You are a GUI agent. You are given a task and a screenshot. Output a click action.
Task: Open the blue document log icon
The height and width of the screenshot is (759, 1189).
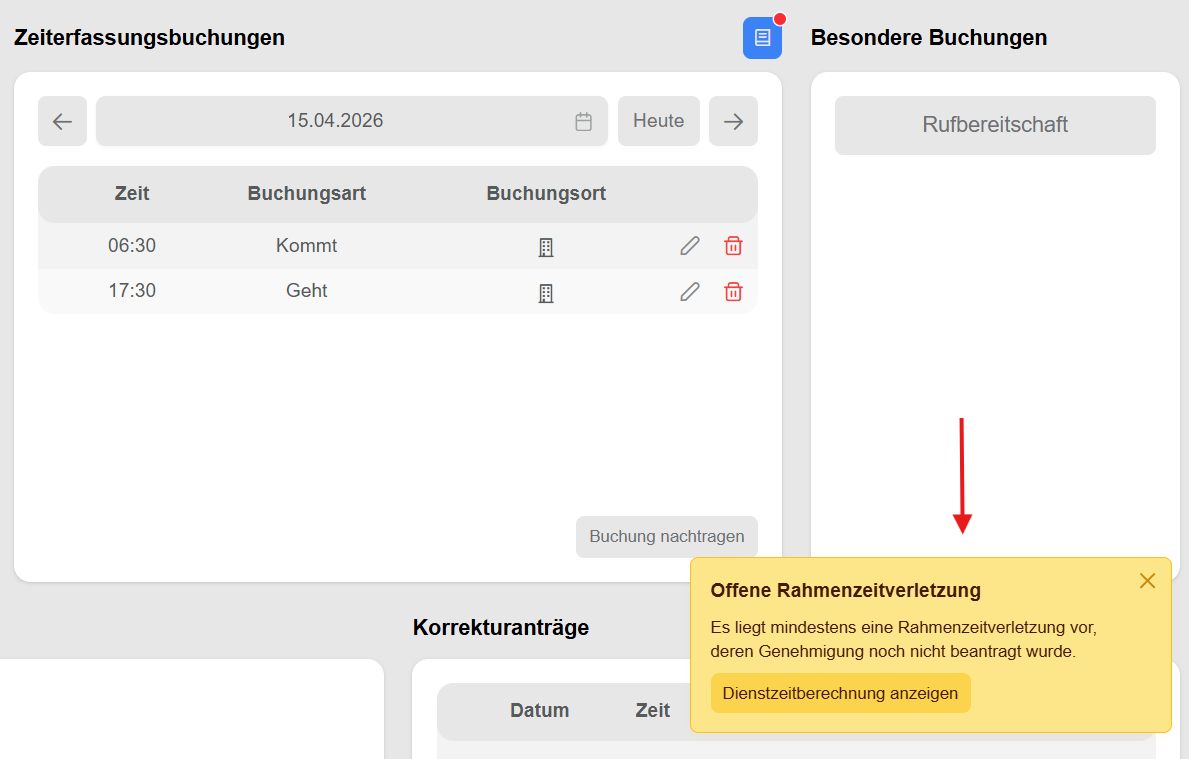point(762,38)
